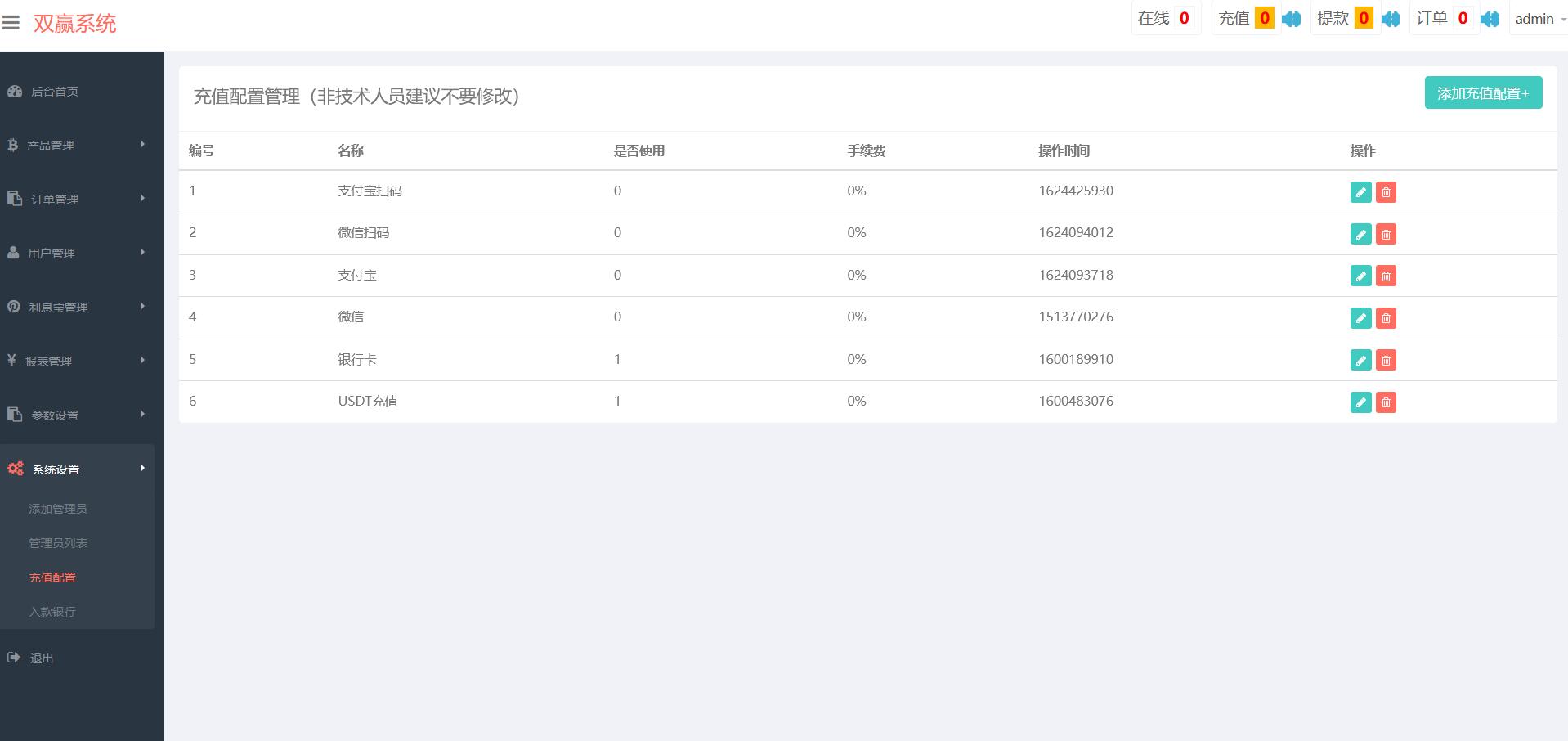This screenshot has width=1568, height=741.
Task: Click the timestamp 1513770276
Action: [1076, 317]
